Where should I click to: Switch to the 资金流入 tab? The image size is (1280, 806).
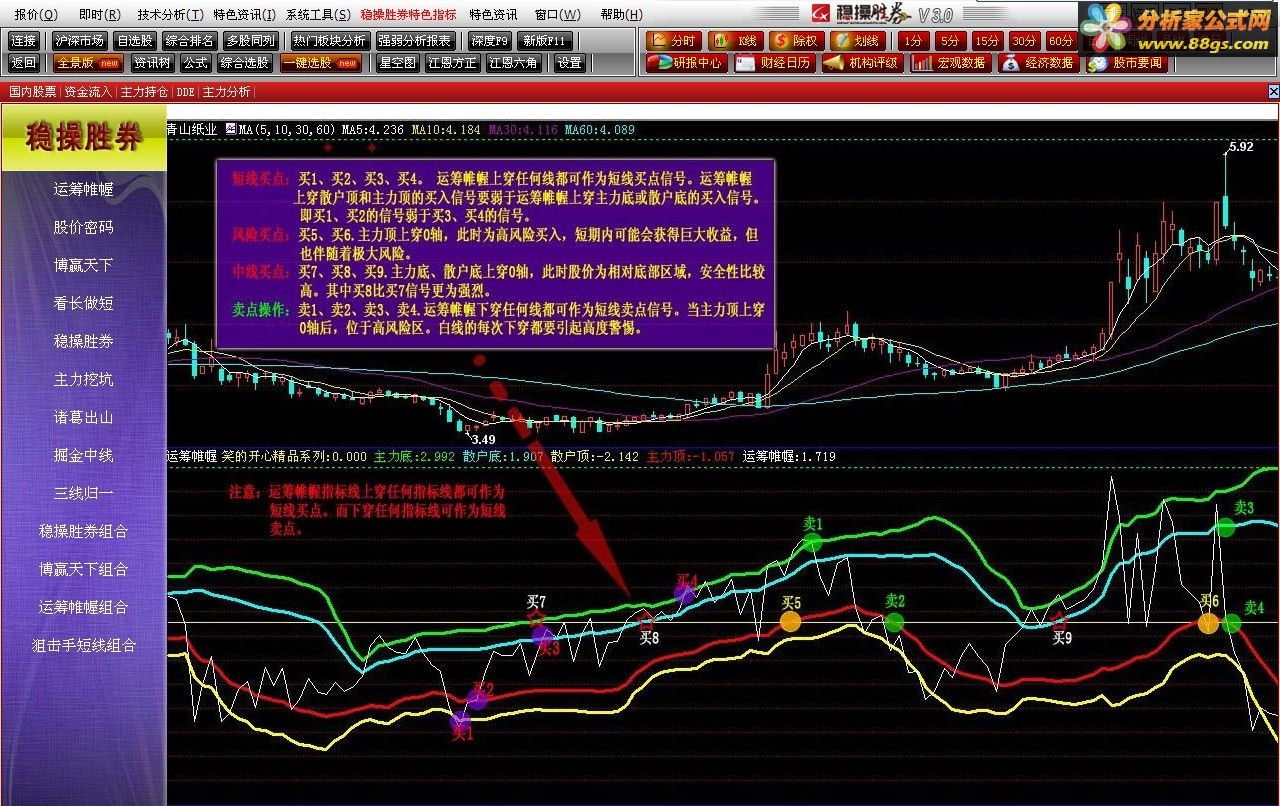pos(88,91)
